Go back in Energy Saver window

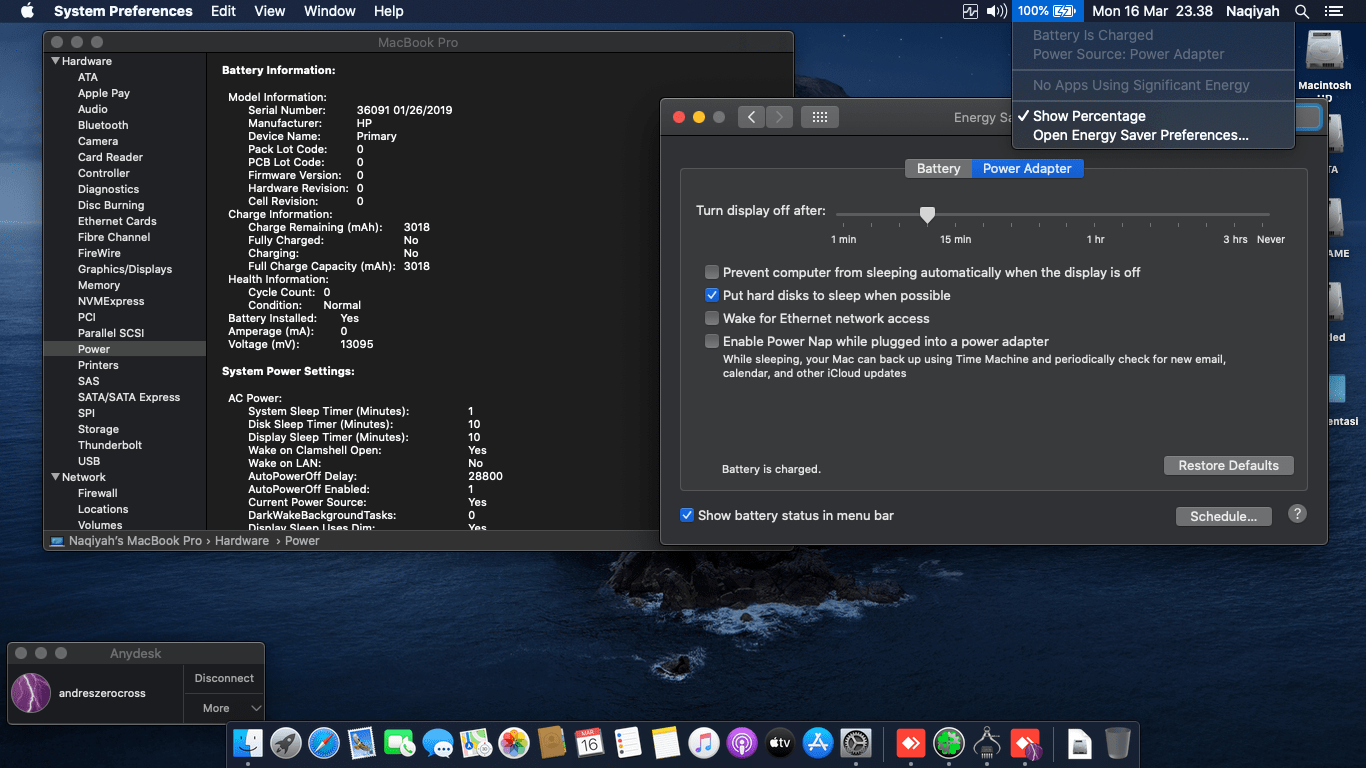click(751, 117)
